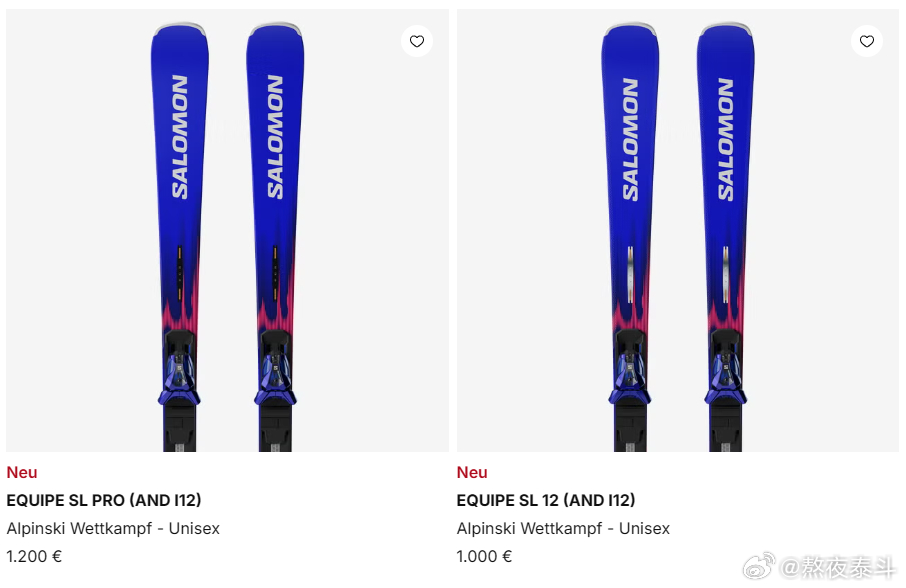Open the EQUIPE SL 12 (AND I12) title
This screenshot has height=588, width=906.
[x=546, y=500]
